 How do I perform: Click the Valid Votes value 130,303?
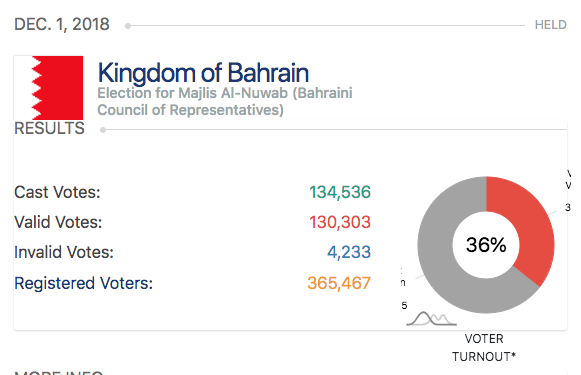coord(340,222)
